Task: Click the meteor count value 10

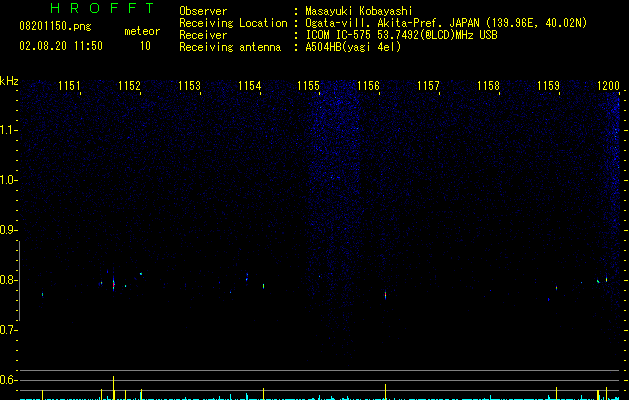Action: click(145, 46)
